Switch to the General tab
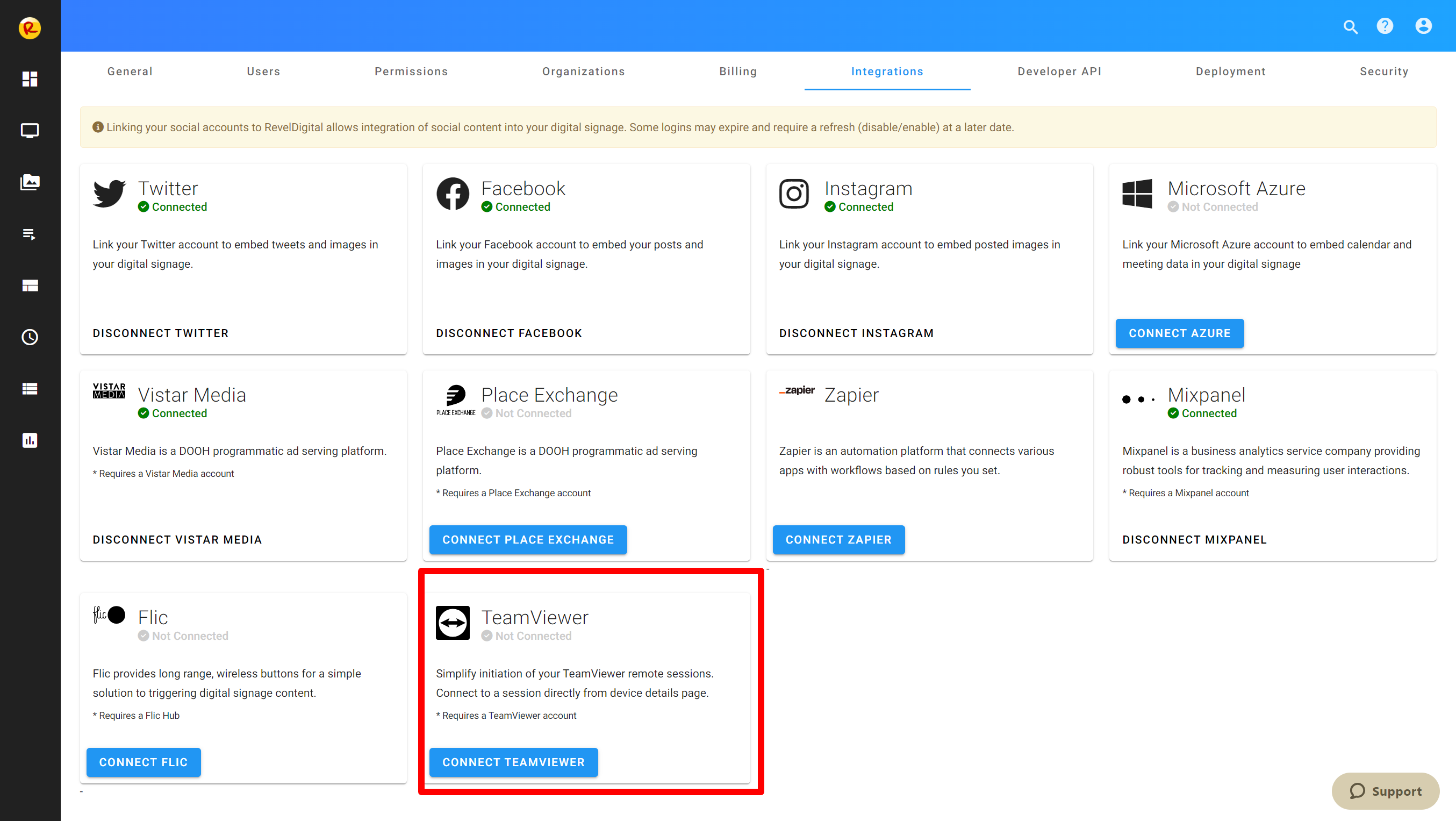This screenshot has height=821, width=1456. pos(130,72)
